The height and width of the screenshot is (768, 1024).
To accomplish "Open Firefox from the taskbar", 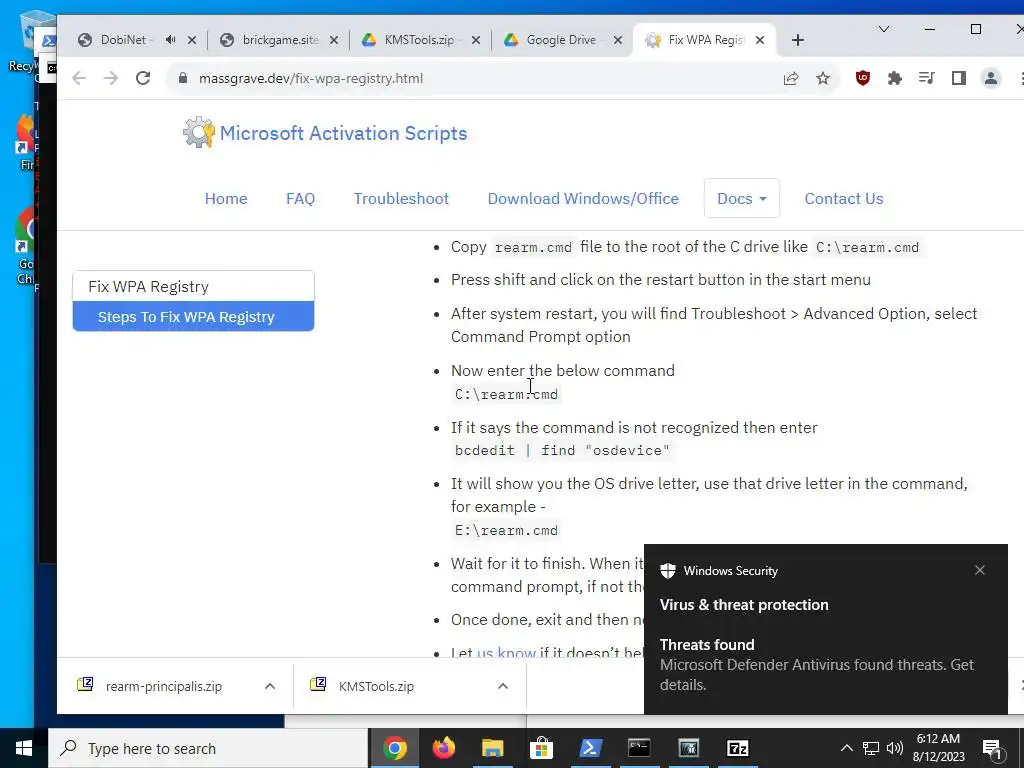I will [444, 748].
